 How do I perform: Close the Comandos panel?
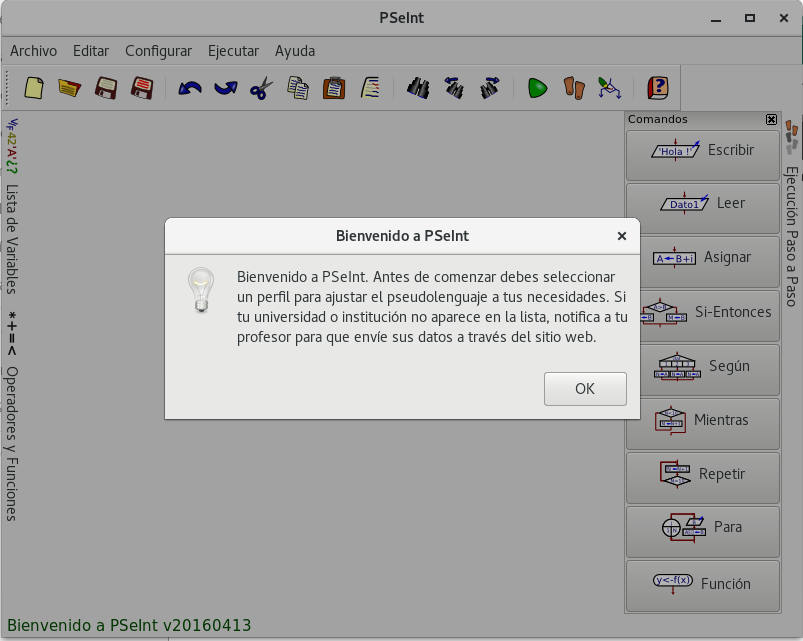tap(771, 119)
